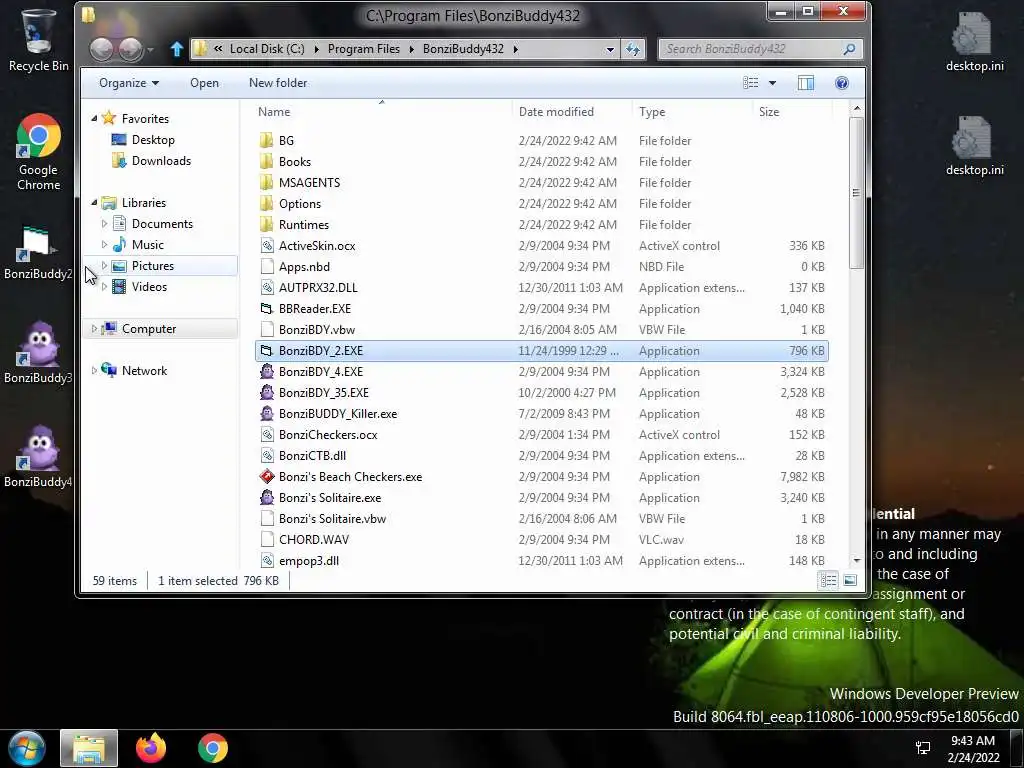Click Show desktop button at taskbar edge

1016,749
